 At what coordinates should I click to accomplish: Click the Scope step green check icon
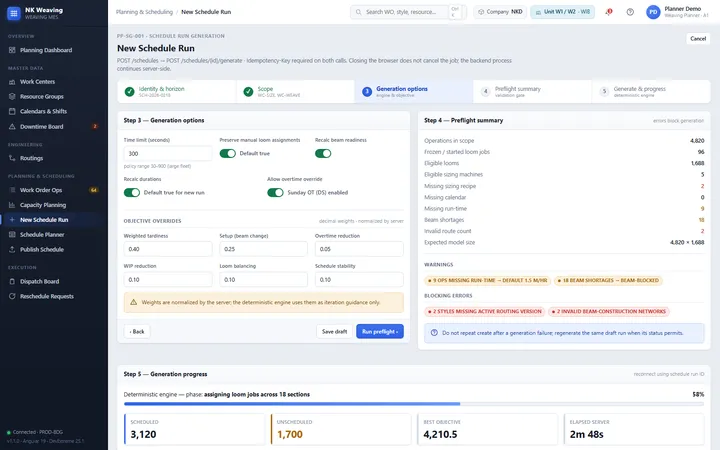coord(248,91)
